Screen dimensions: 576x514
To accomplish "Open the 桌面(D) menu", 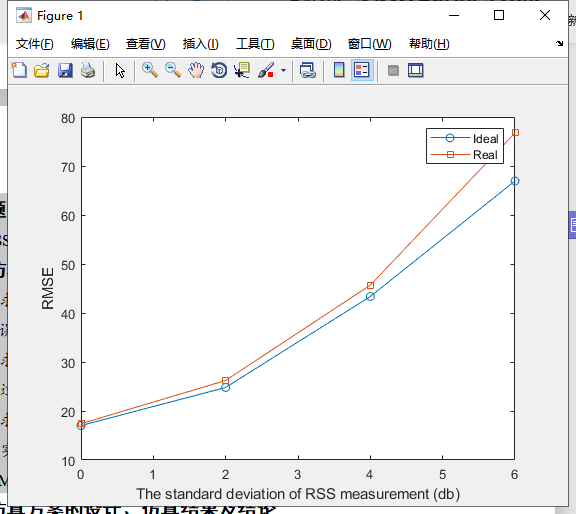I will coord(311,44).
